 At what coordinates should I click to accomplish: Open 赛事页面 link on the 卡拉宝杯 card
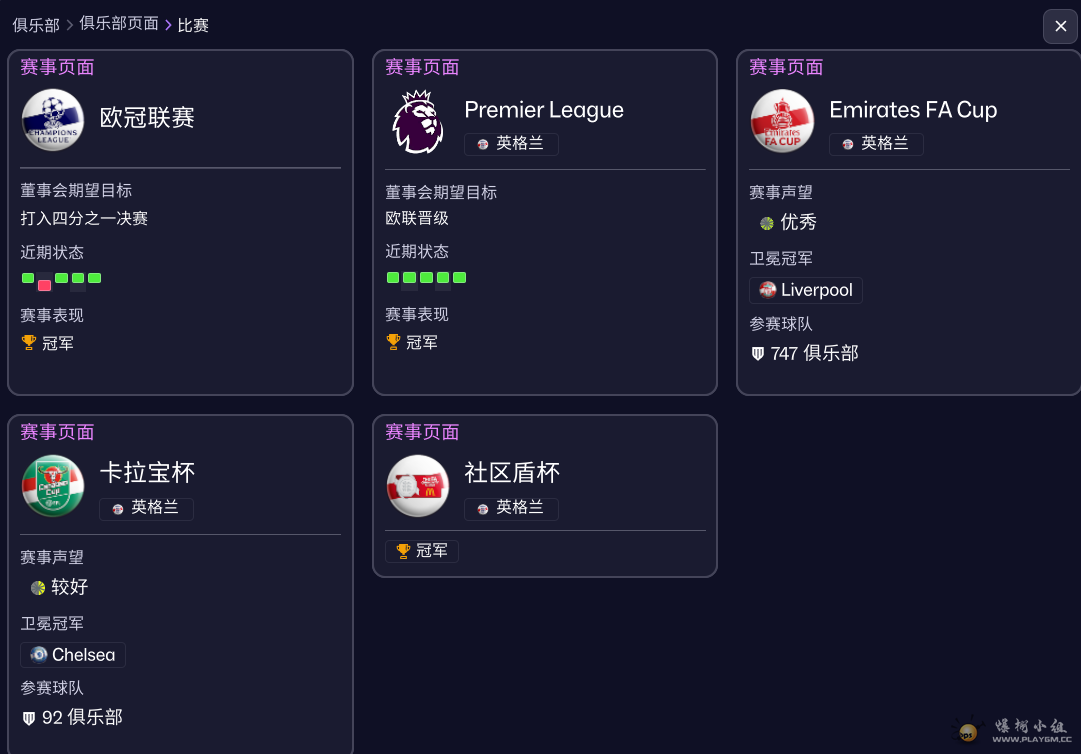click(57, 432)
